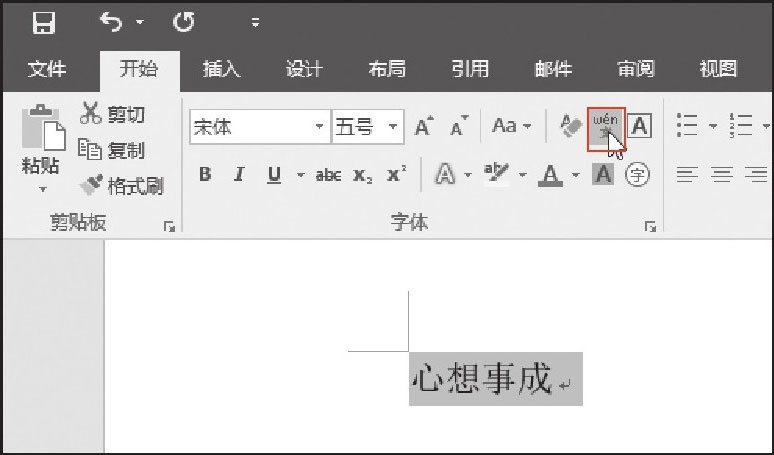Apply bullet list formatting
Screen dimensions: 774x455
coord(688,125)
